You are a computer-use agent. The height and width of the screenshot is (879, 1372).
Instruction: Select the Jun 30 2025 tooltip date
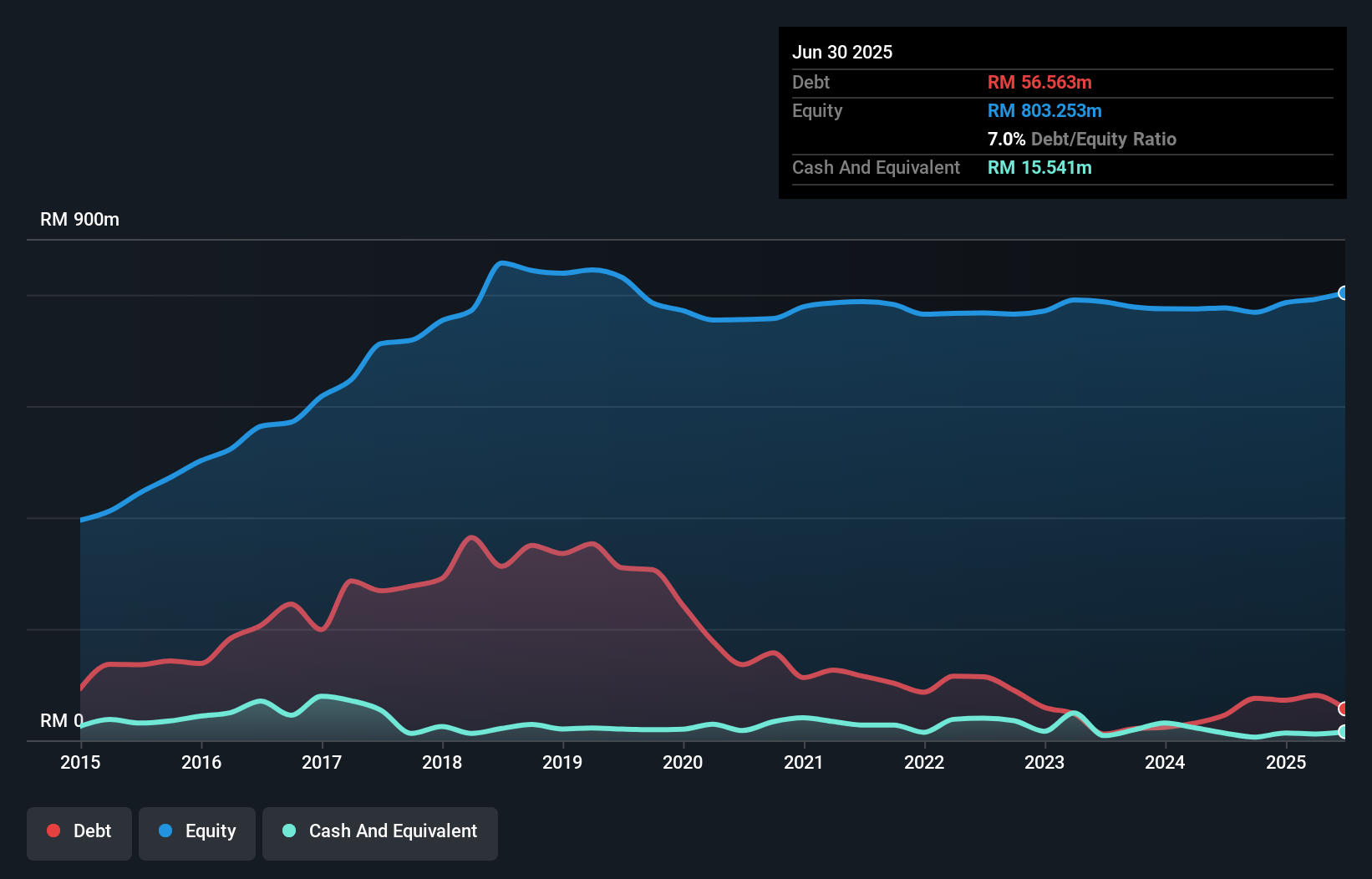[x=842, y=53]
